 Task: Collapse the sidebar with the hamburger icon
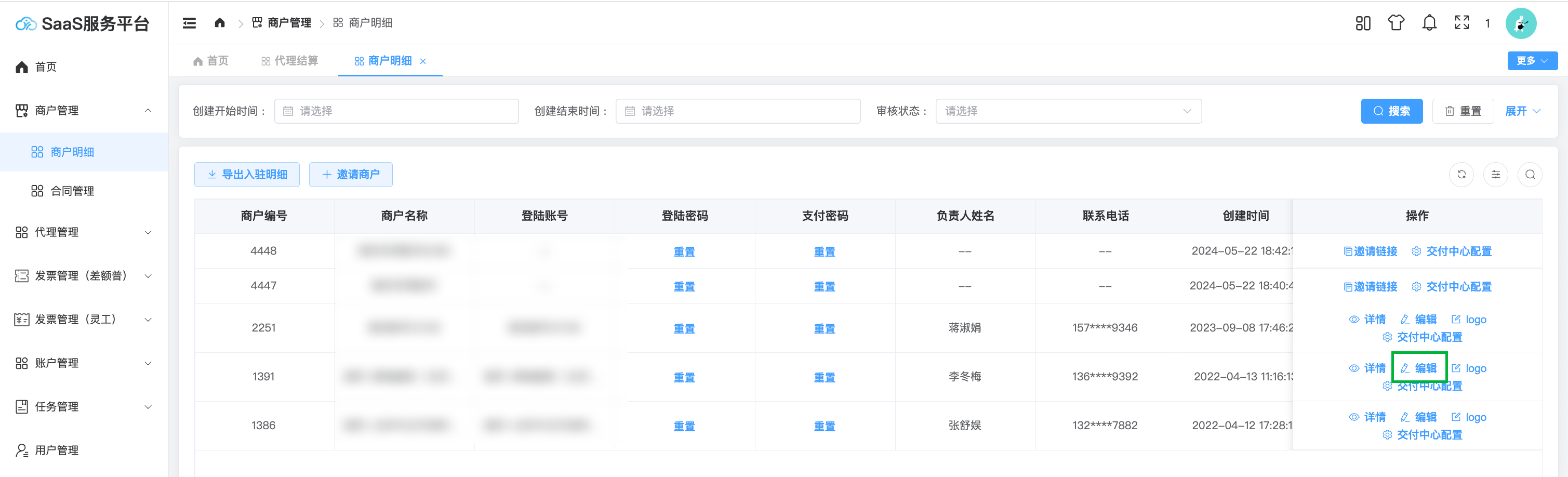[x=189, y=23]
